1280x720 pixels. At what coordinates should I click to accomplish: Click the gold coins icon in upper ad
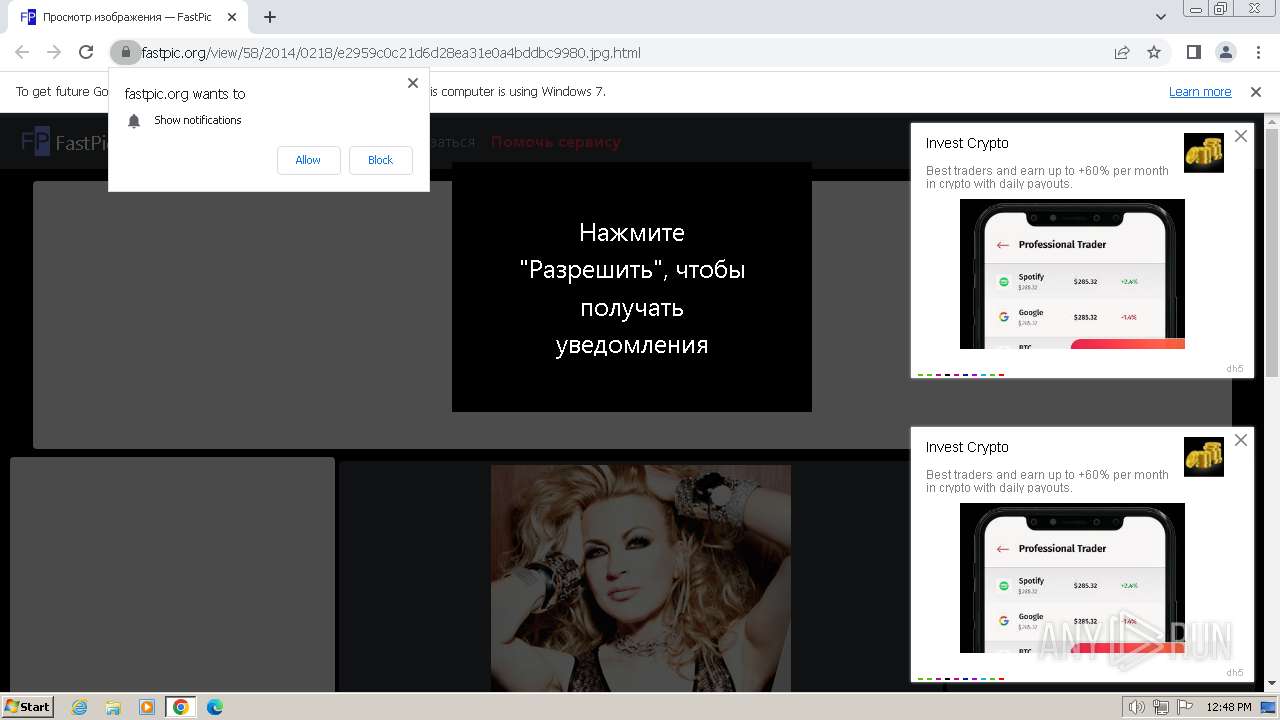(1204, 153)
